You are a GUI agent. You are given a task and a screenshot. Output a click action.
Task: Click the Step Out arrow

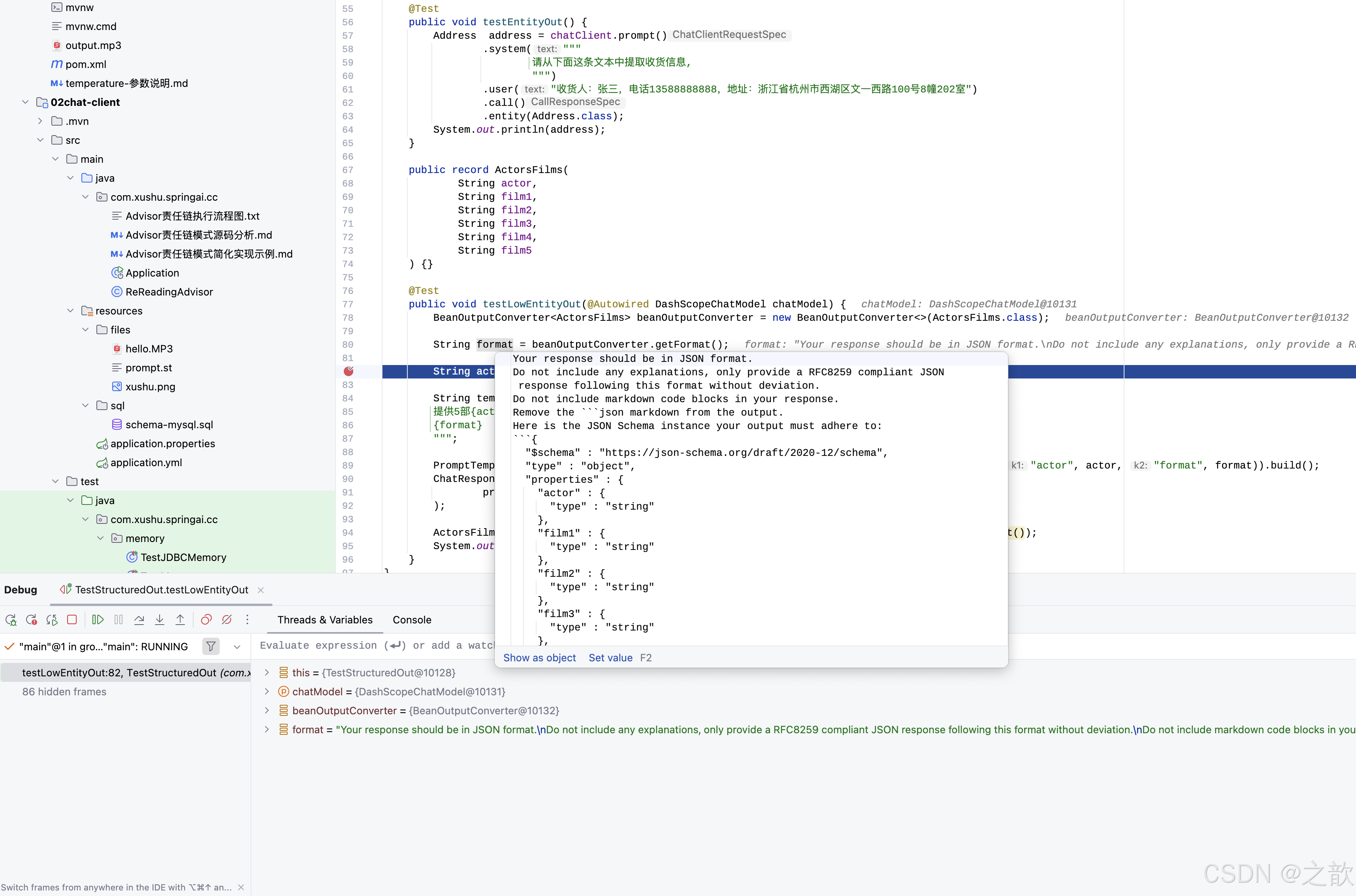pos(180,619)
